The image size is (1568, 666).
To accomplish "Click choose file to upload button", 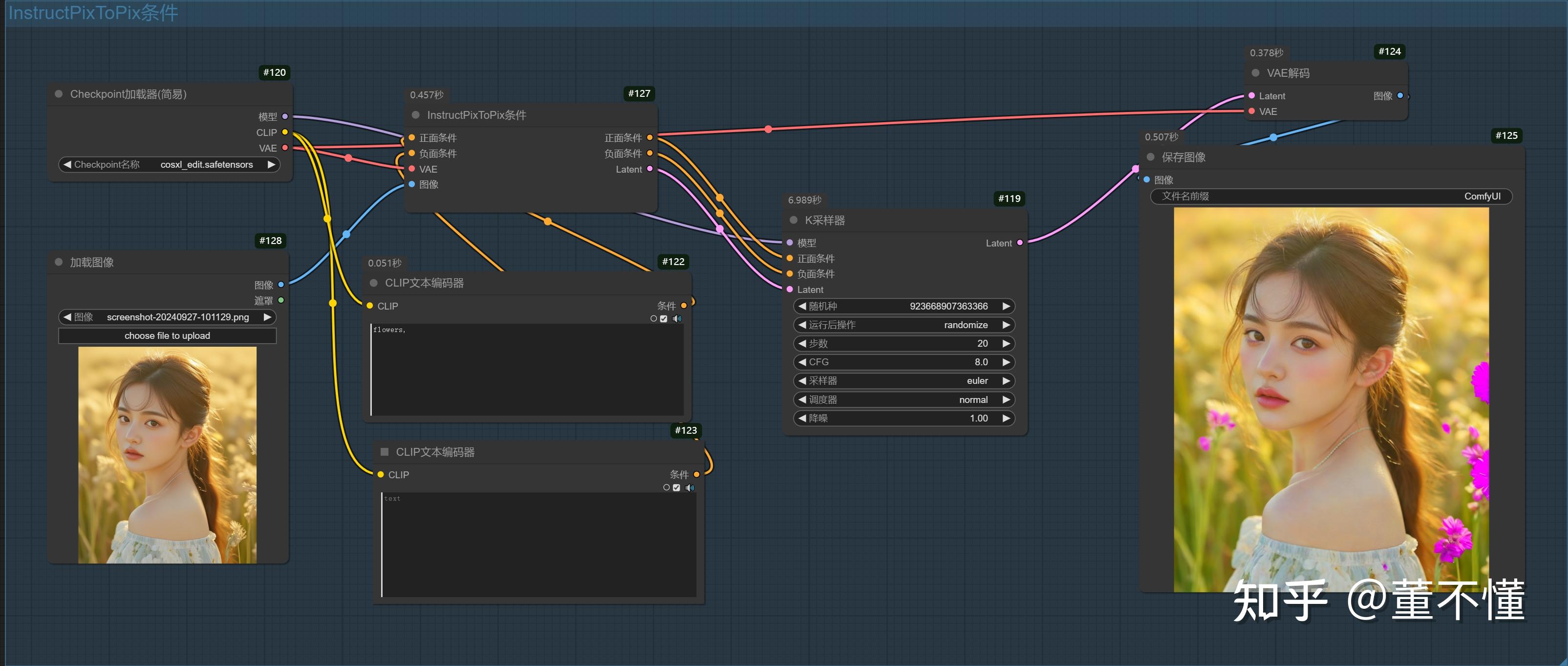I will coord(167,336).
